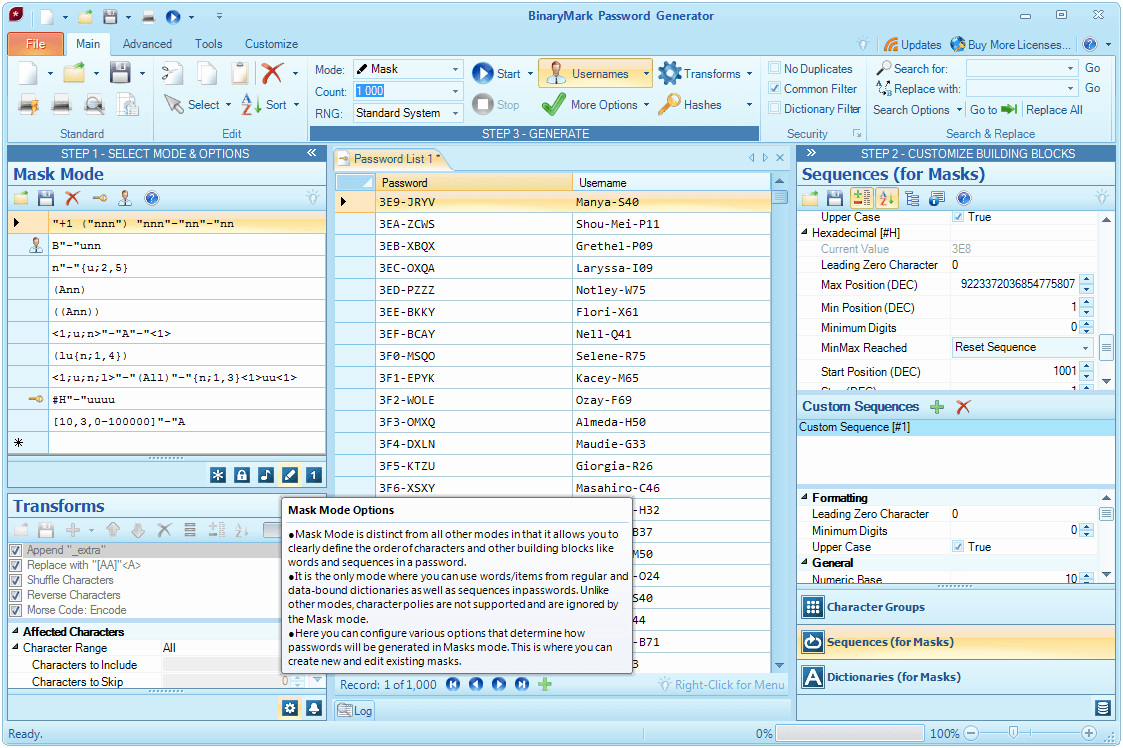The height and width of the screenshot is (748, 1123).
Task: Click the Usernames button
Action: pyautogui.click(x=595, y=73)
